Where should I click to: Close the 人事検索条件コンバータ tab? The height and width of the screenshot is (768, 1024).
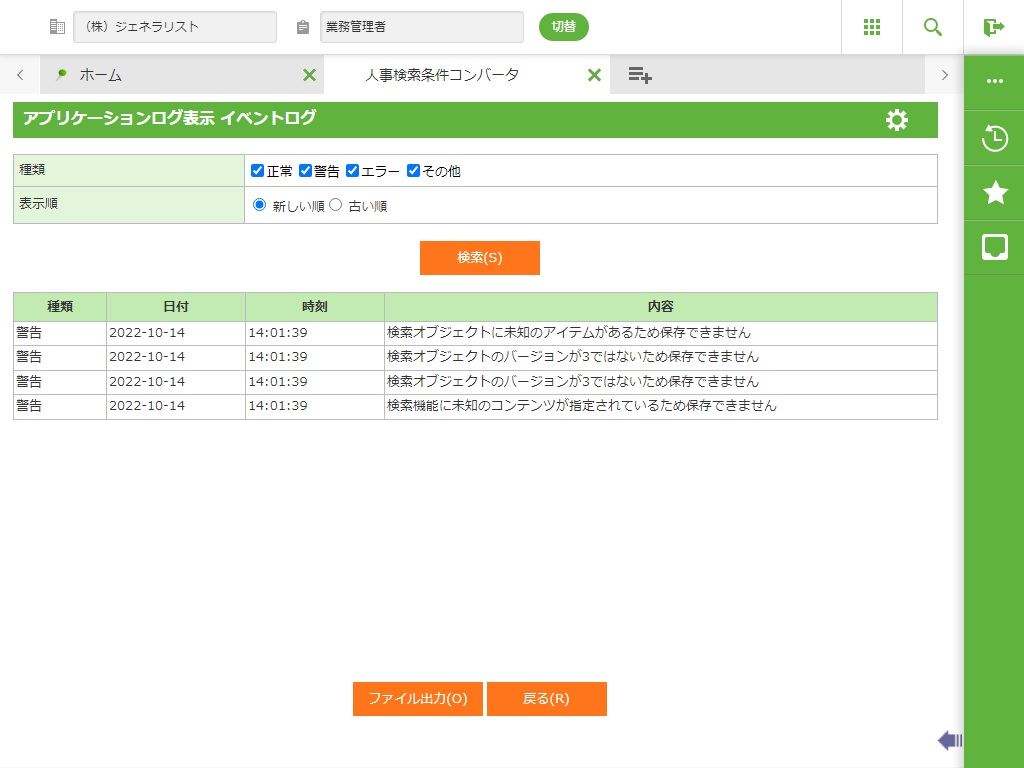tap(594, 75)
